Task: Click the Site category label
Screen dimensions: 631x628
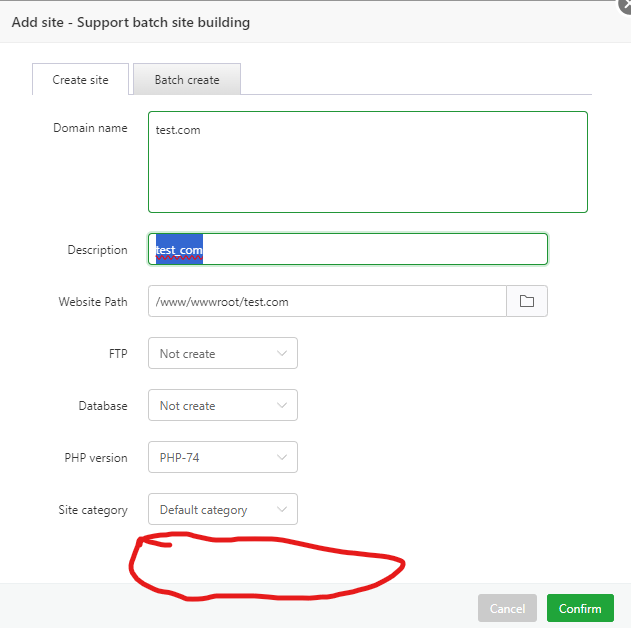Action: pyautogui.click(x=93, y=510)
